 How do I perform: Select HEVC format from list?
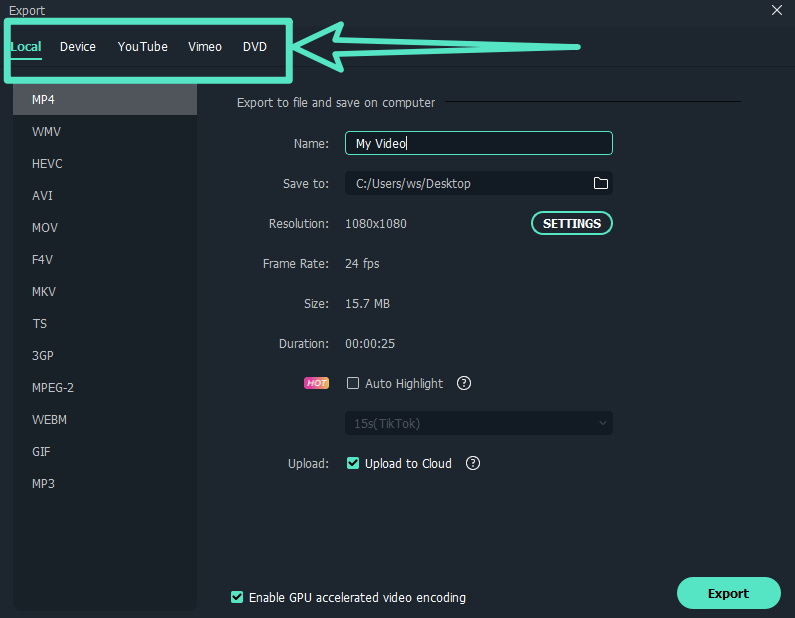click(x=47, y=163)
